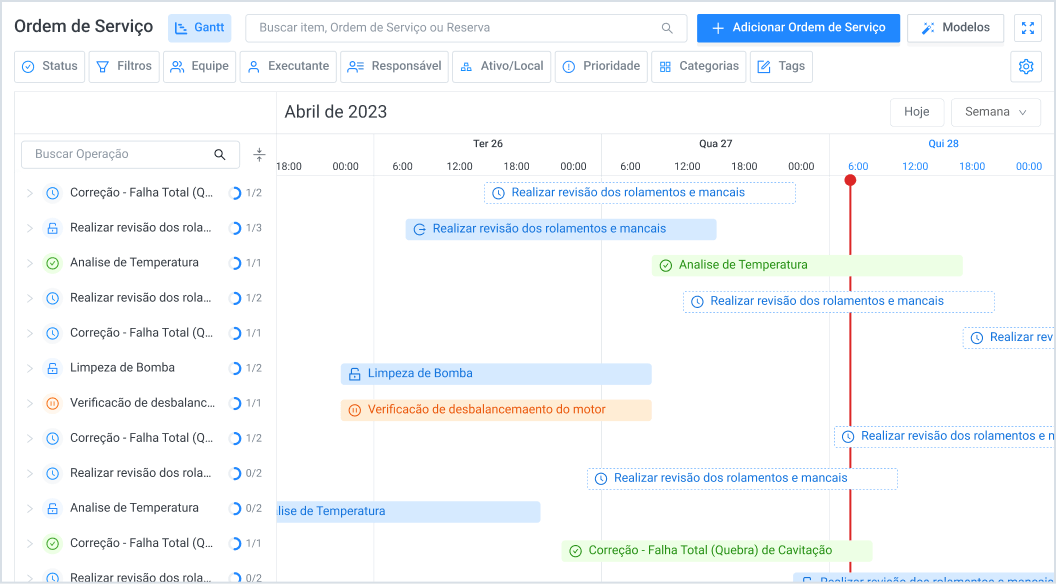Open the Semana period dropdown
The width and height of the screenshot is (1056, 584).
pos(995,112)
